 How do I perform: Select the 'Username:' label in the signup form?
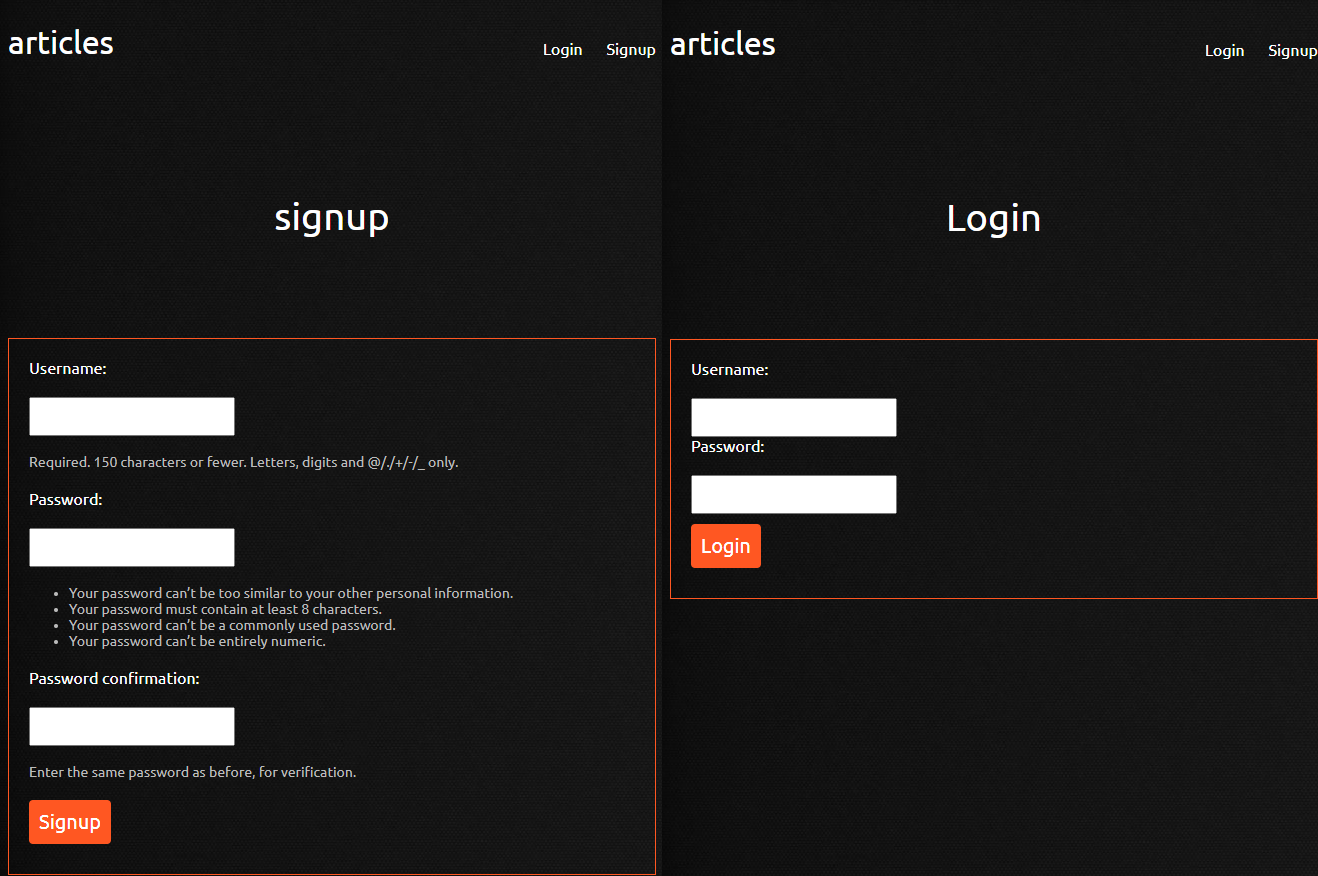[x=68, y=368]
